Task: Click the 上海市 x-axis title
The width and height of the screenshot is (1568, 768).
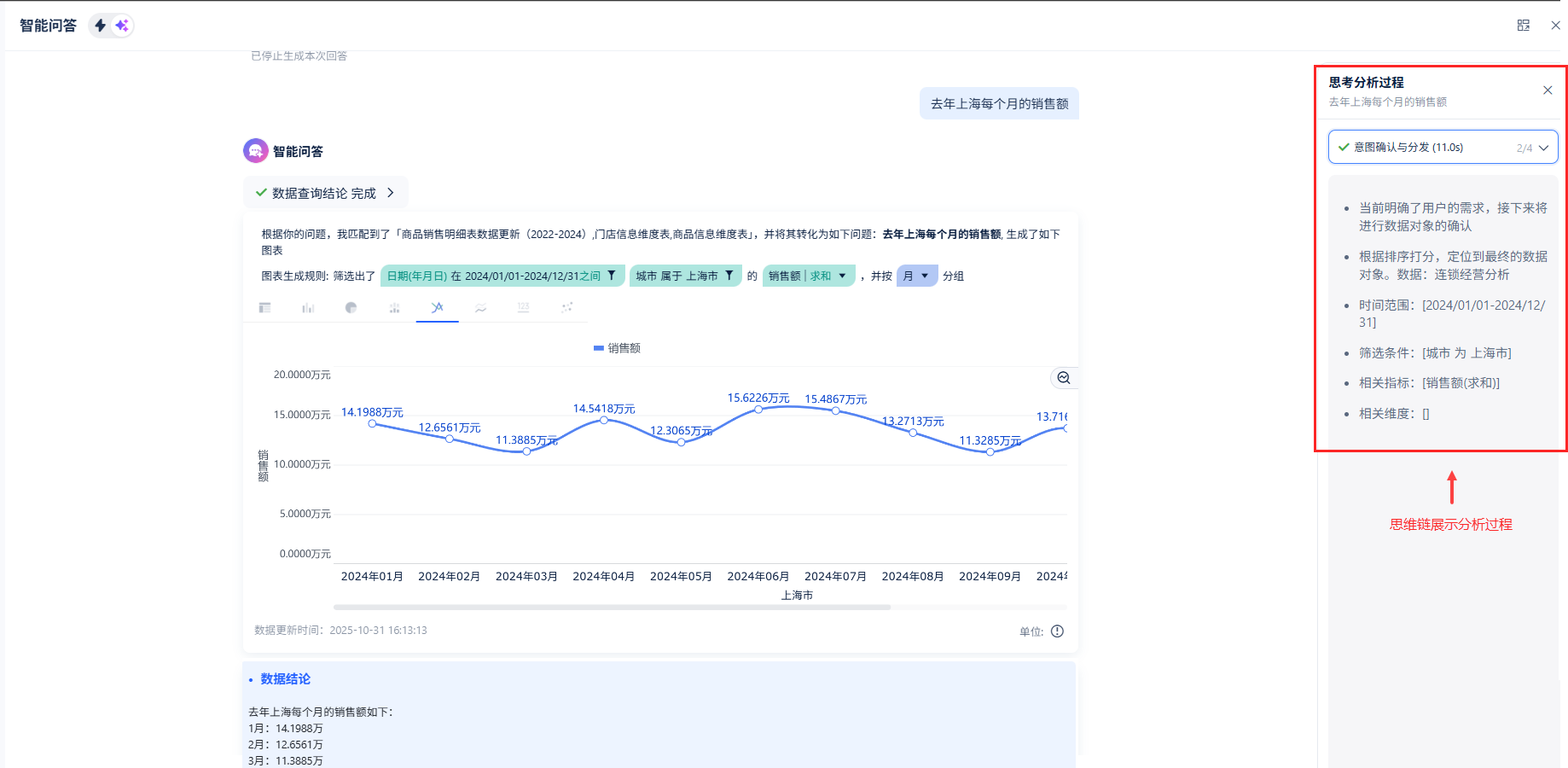Action: (797, 596)
